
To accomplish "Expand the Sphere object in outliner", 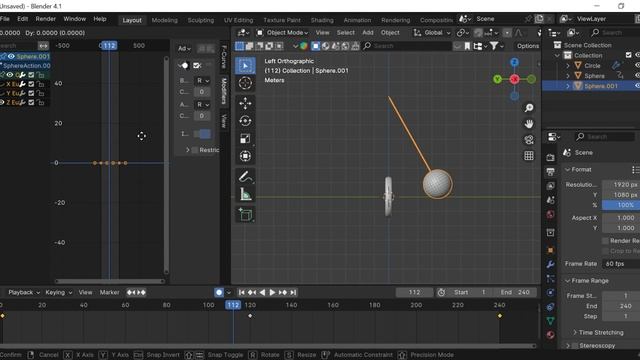I will tap(567, 76).
